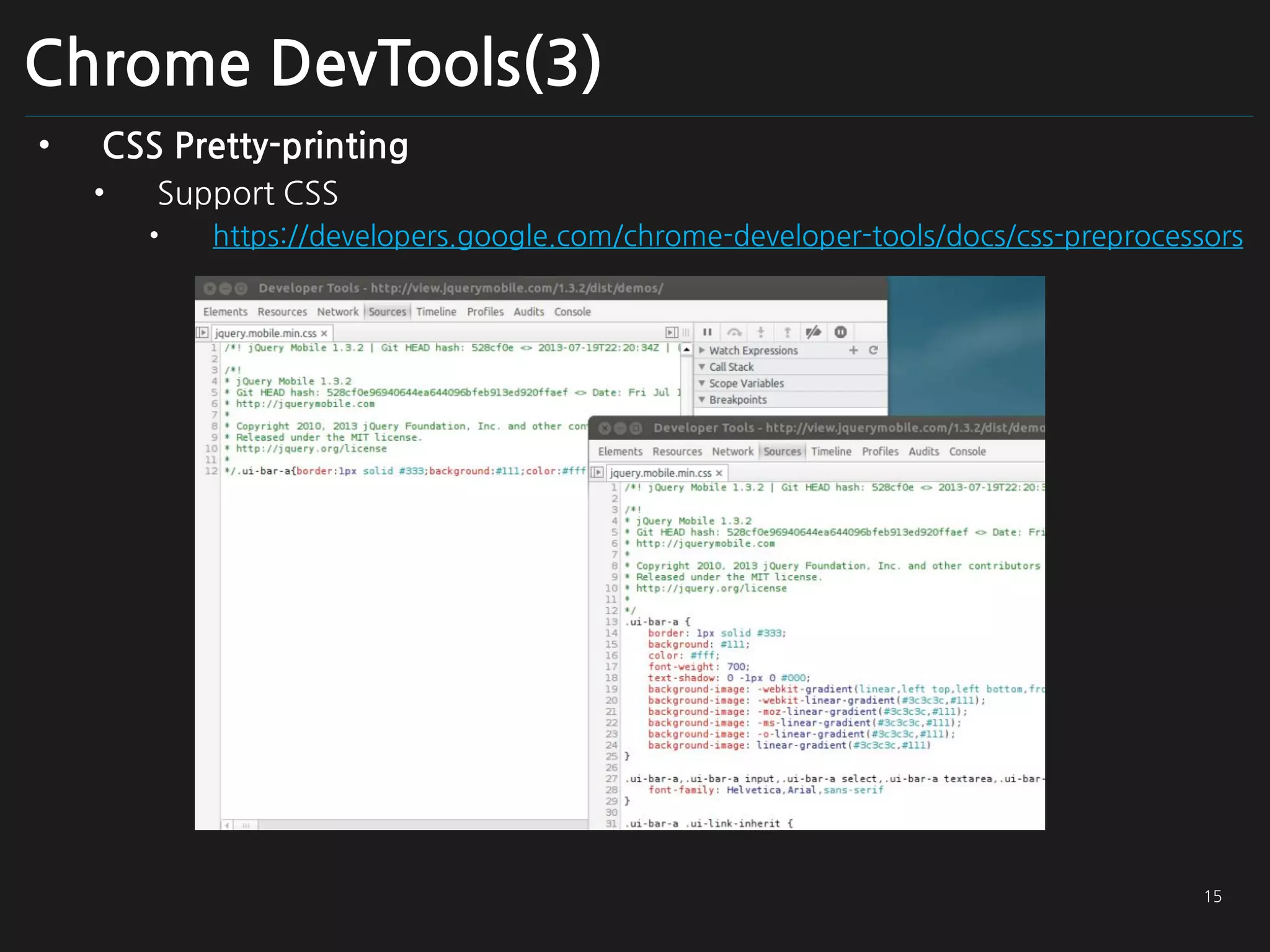Open Audits tab in front DevTools window

point(923,451)
